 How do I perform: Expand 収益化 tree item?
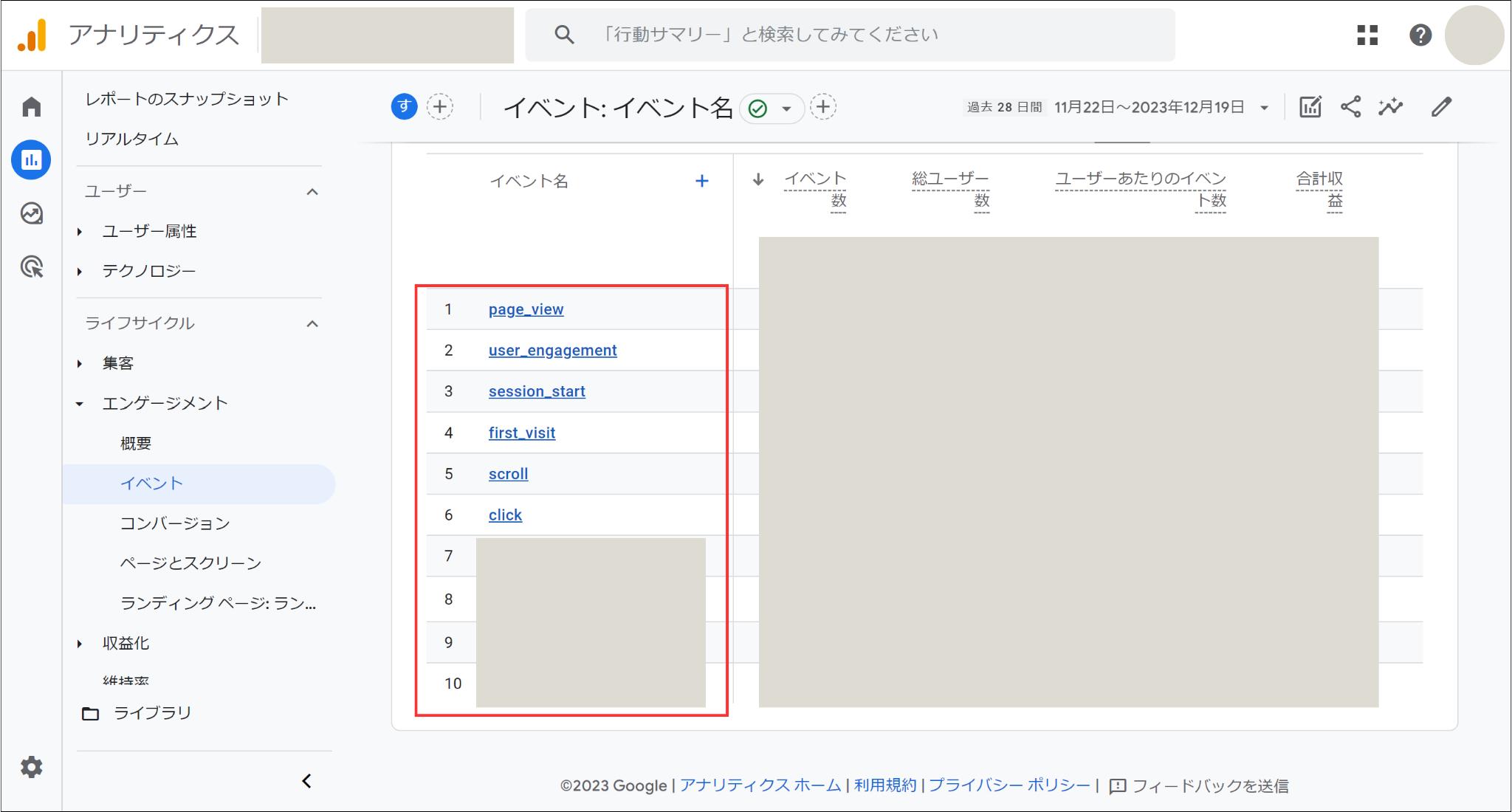tap(80, 644)
